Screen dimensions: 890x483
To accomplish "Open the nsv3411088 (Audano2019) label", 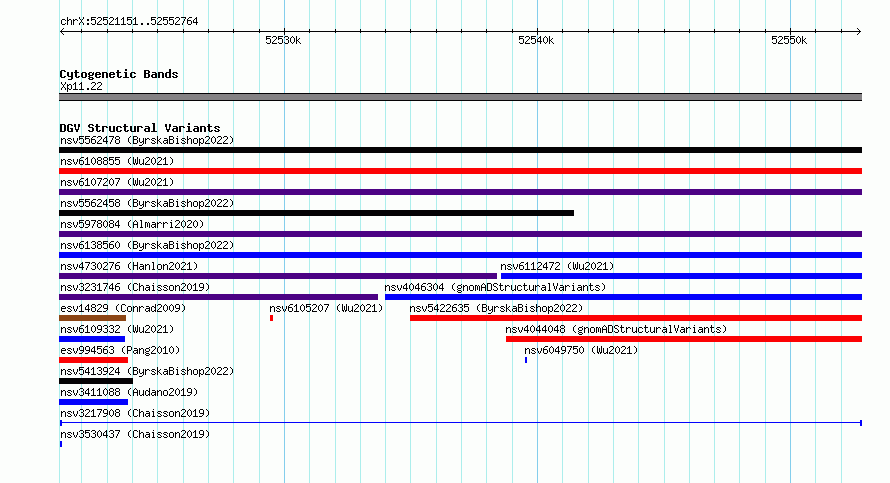I will click(x=129, y=392).
